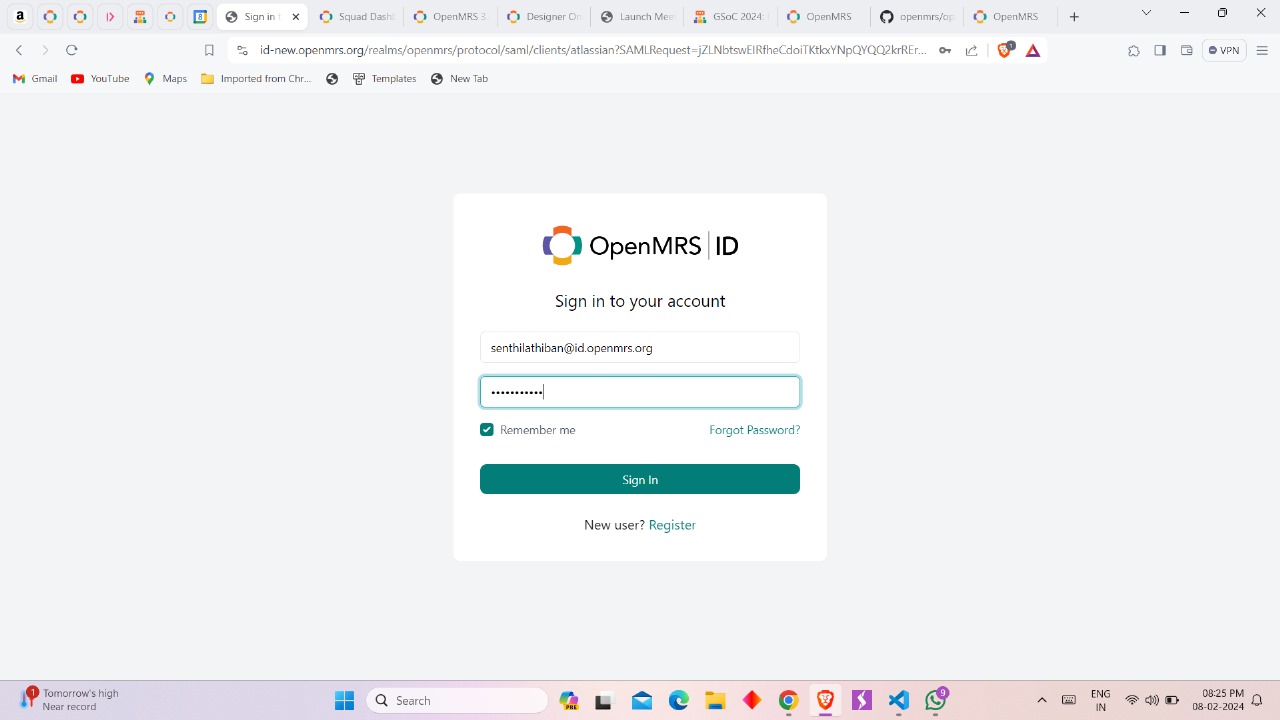The height and width of the screenshot is (720, 1280).
Task: Show hidden system tray icons
Action: coord(1042,700)
